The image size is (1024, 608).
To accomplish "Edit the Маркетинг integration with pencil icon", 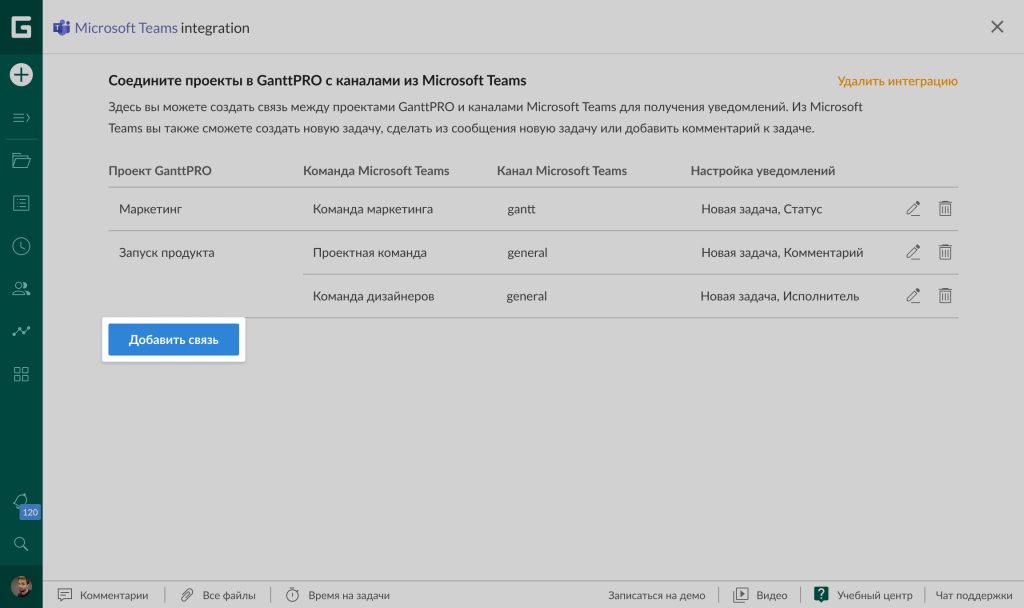I will pos(913,209).
